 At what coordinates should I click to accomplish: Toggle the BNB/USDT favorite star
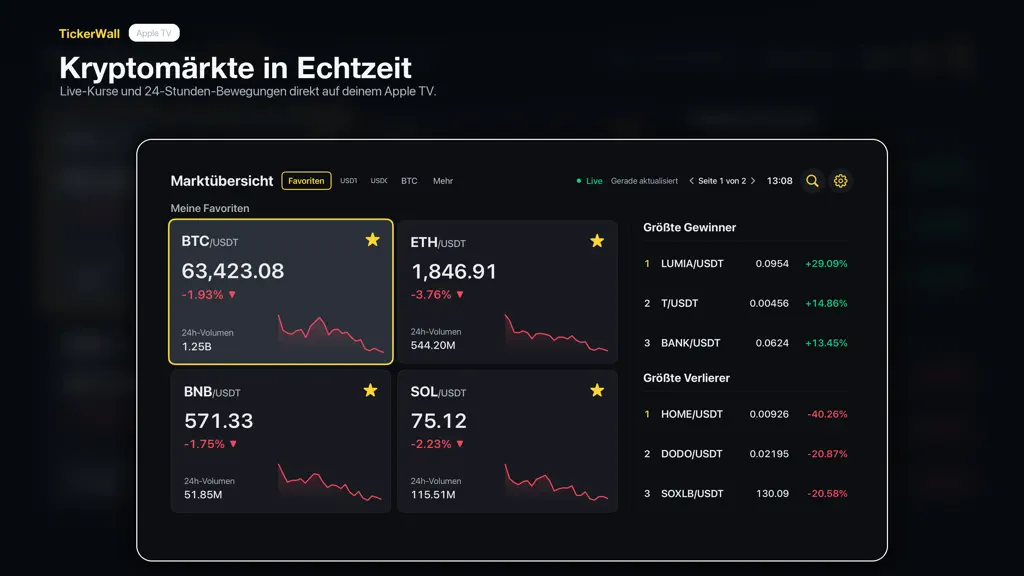click(370, 391)
